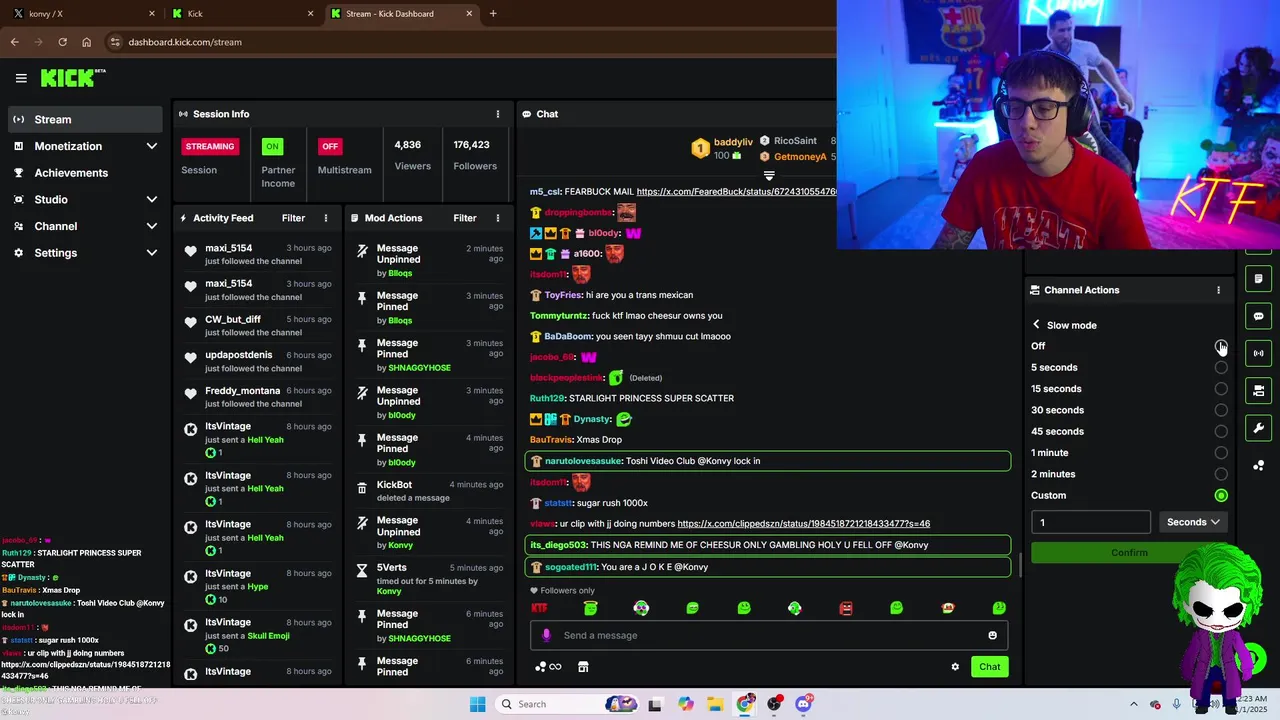Click the camera channel actions sidebar icon
1280x720 pixels.
tap(1258, 390)
